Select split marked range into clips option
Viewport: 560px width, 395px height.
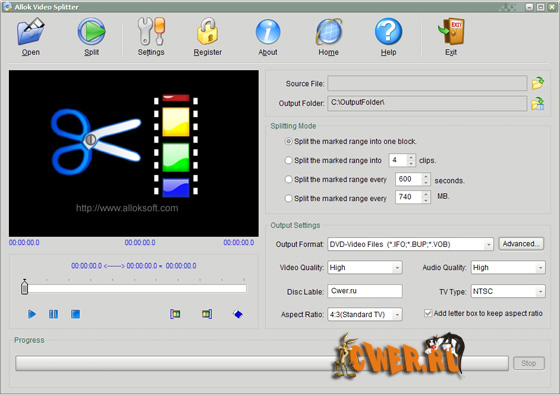tap(288, 160)
